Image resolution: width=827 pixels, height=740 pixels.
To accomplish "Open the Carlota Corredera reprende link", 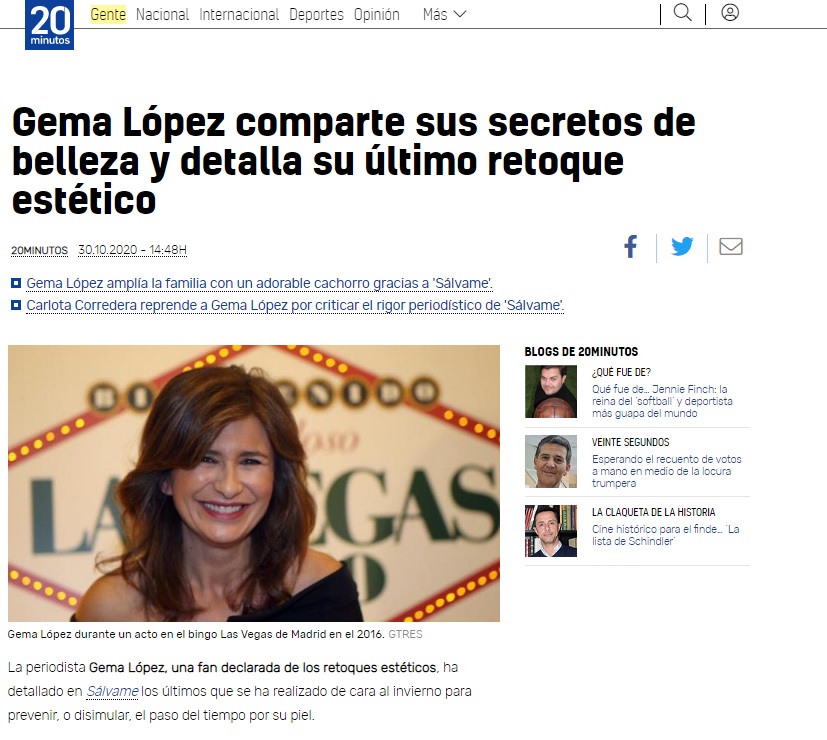I will point(295,305).
